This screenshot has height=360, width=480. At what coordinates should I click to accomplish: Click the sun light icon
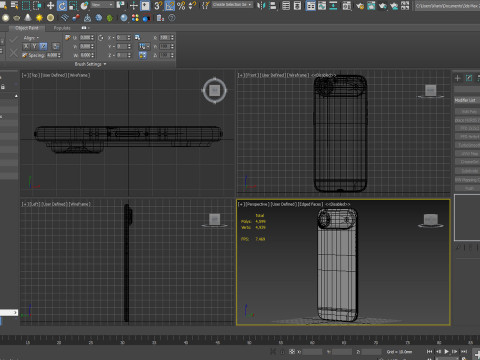(x=39, y=18)
